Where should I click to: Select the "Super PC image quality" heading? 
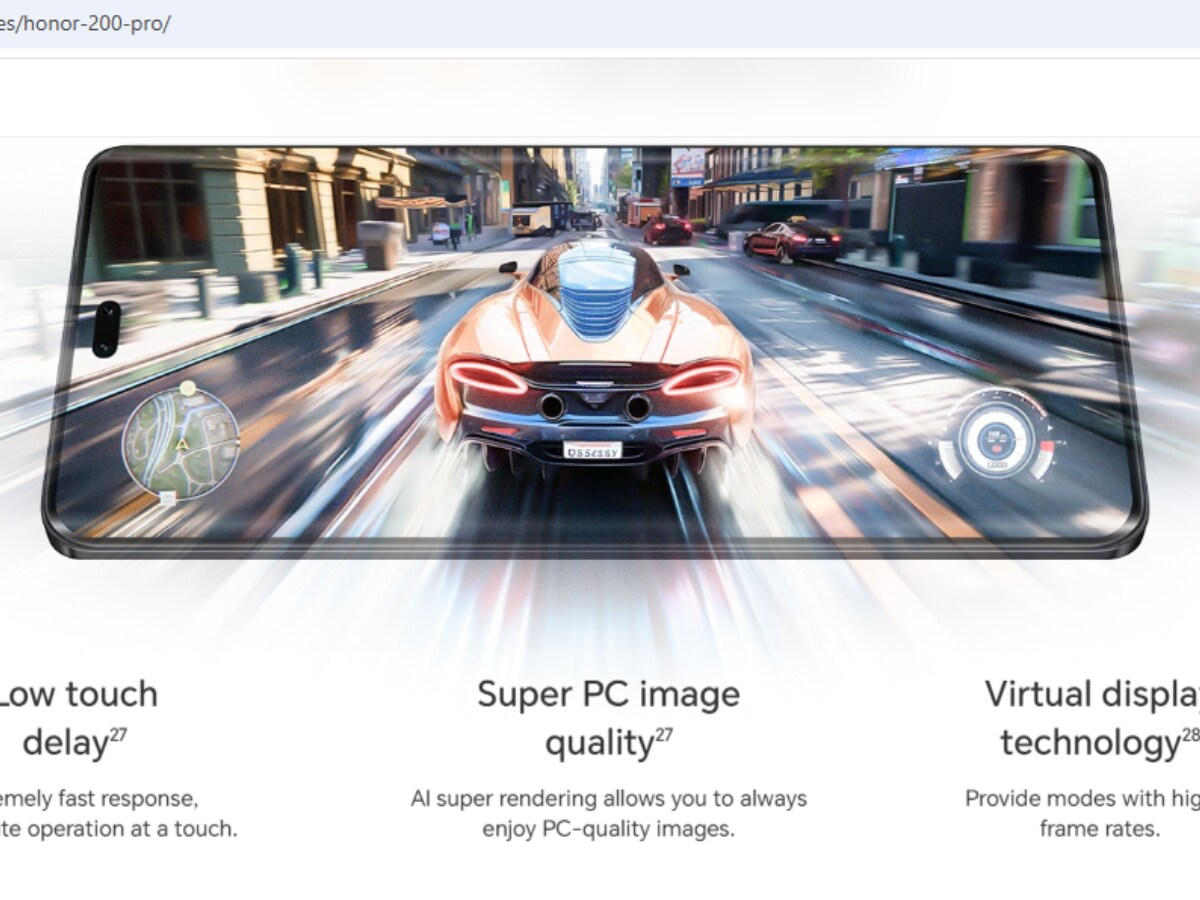click(x=608, y=718)
